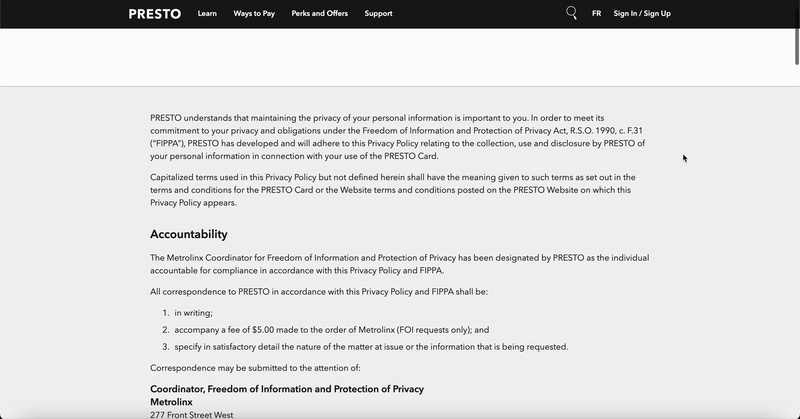
Task: Click the PRESTO logo in header
Action: point(155,14)
